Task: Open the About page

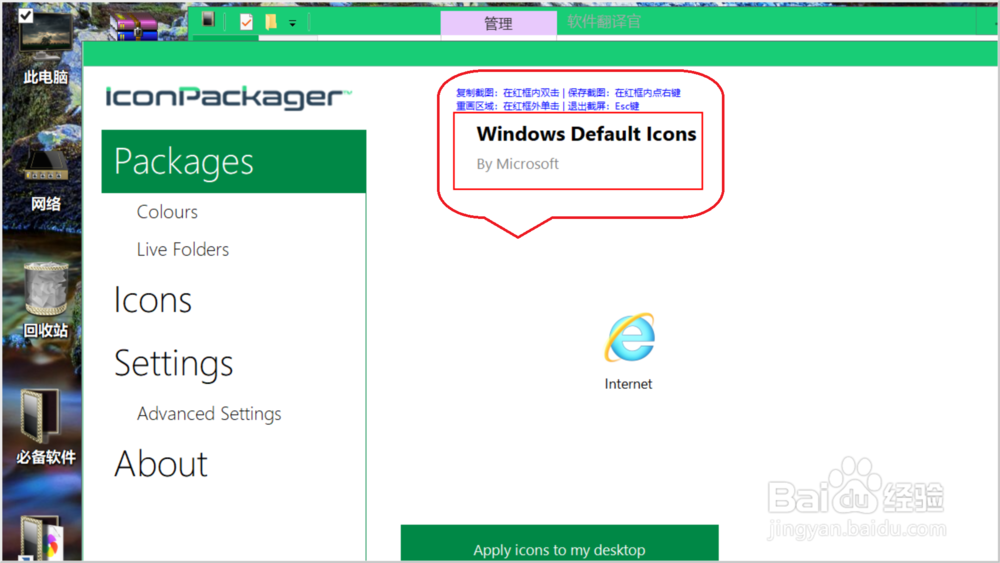Action: pyautogui.click(x=161, y=464)
